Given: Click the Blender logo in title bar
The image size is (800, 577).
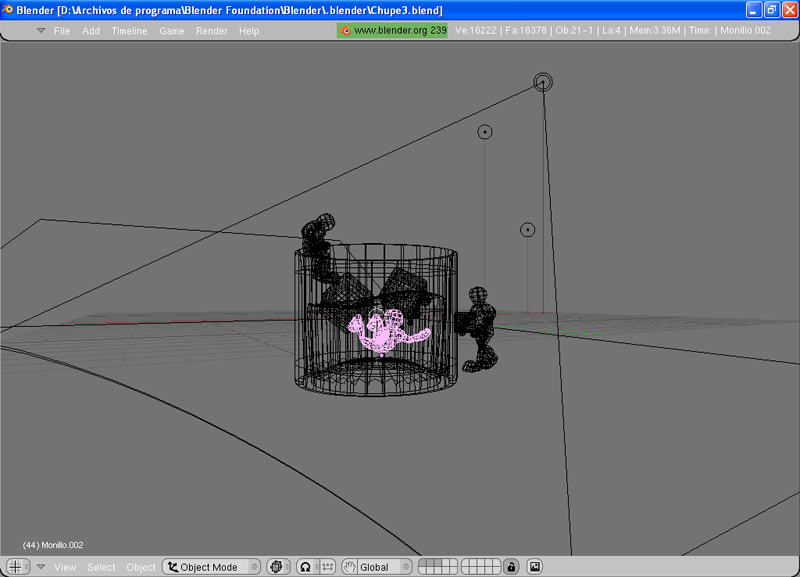Looking at the screenshot, I should click(8, 10).
